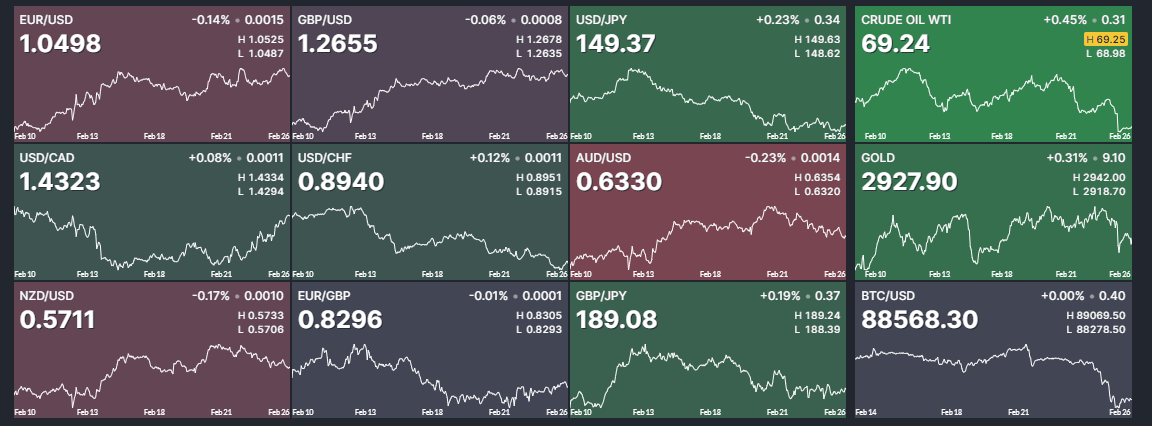
Task: Open the EUR/USD tile
Action: pos(152,73)
